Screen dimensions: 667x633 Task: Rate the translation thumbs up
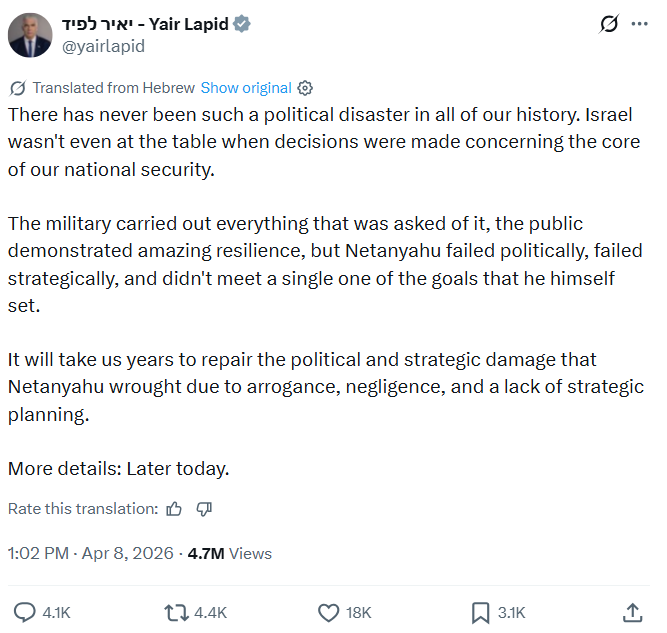174,509
